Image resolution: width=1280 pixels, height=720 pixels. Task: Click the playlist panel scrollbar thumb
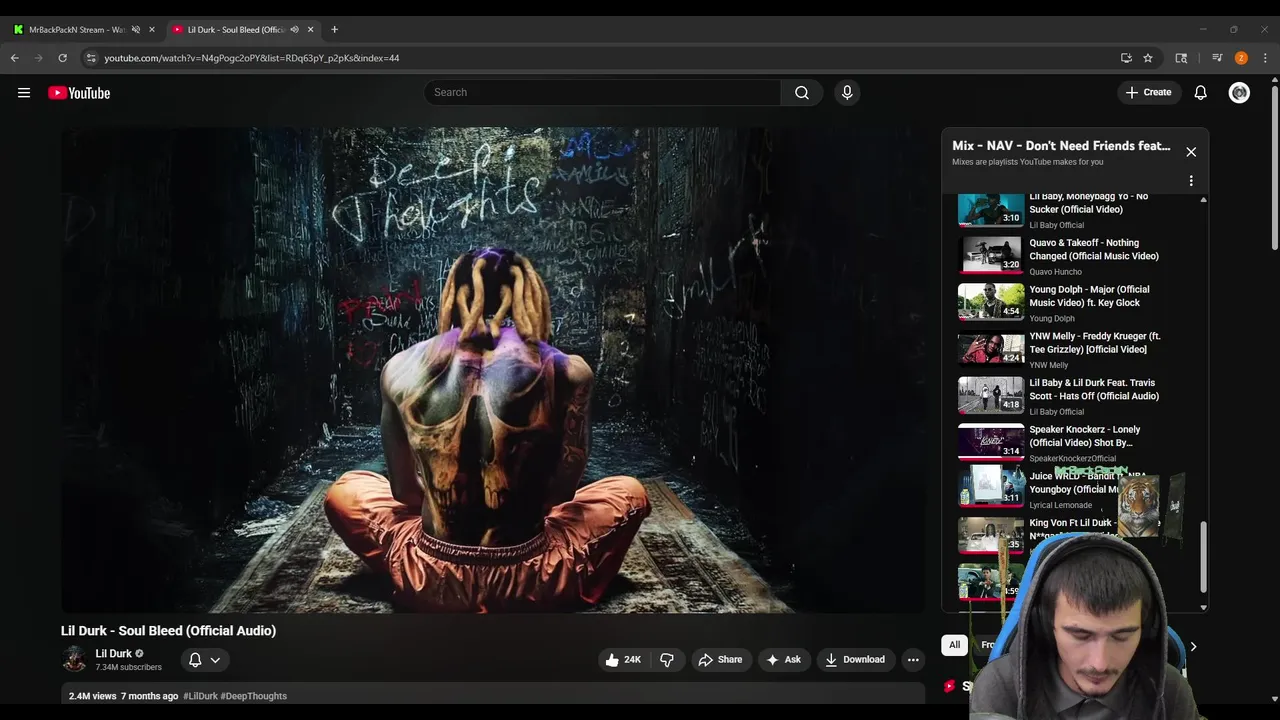(1203, 556)
